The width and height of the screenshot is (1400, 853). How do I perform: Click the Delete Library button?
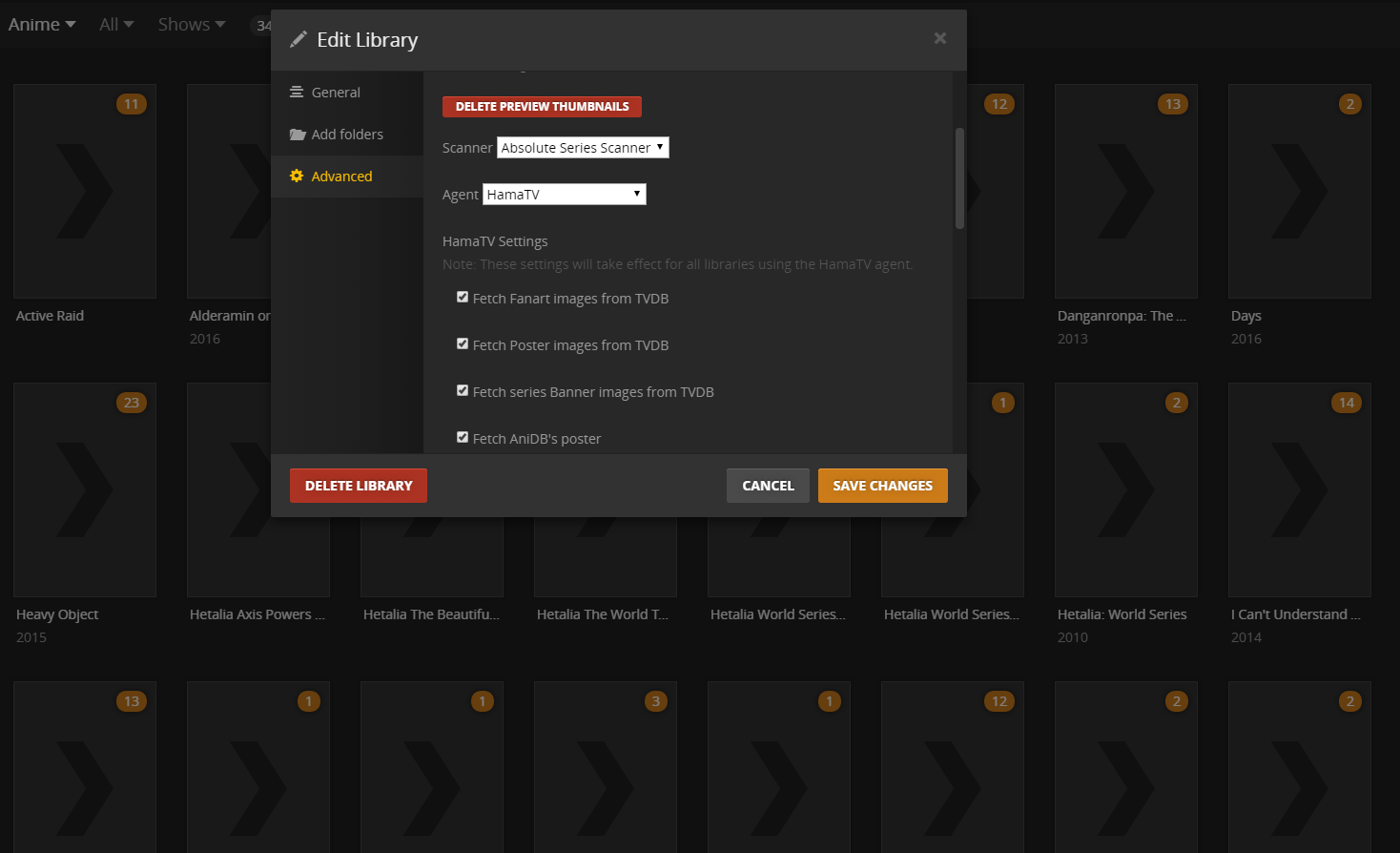(x=359, y=486)
